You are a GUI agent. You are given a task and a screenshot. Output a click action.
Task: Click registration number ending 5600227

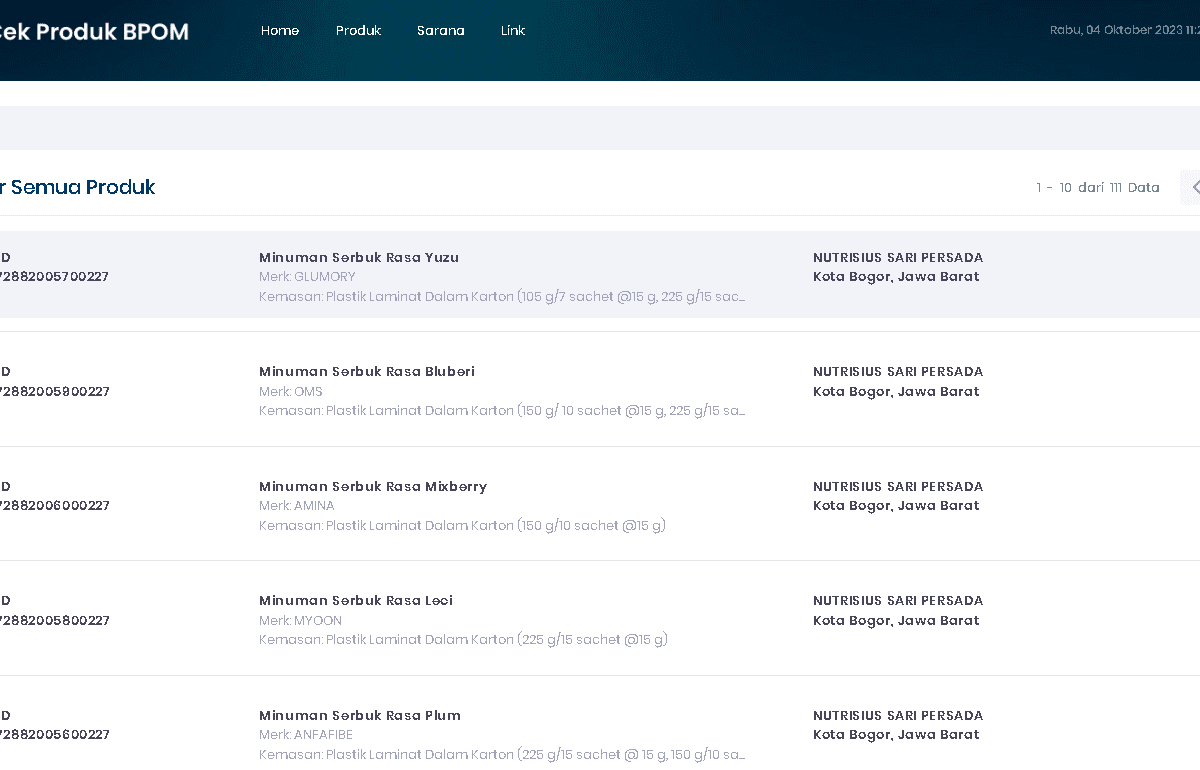[54, 735]
